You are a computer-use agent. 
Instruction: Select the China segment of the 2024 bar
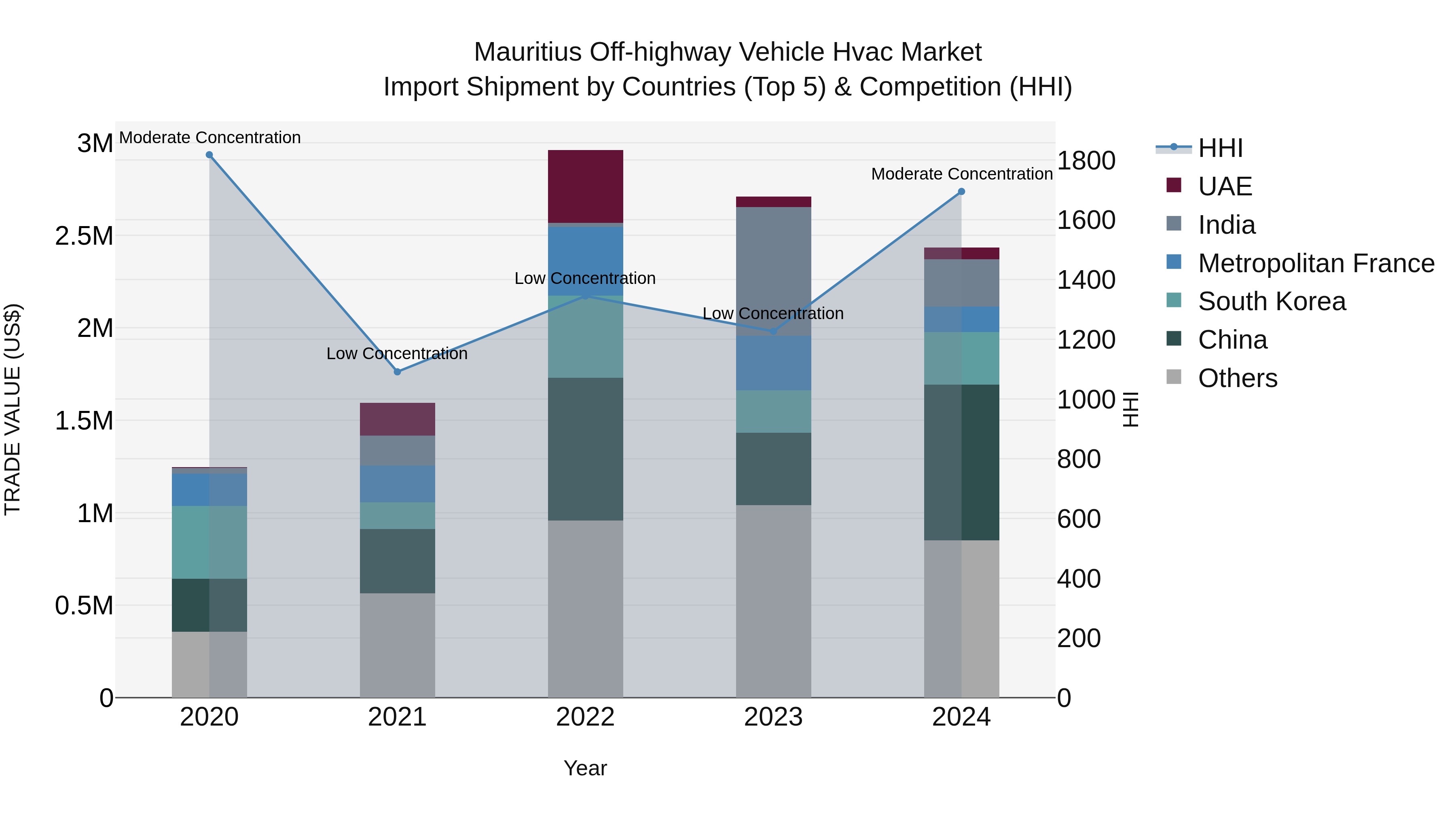[x=961, y=463]
